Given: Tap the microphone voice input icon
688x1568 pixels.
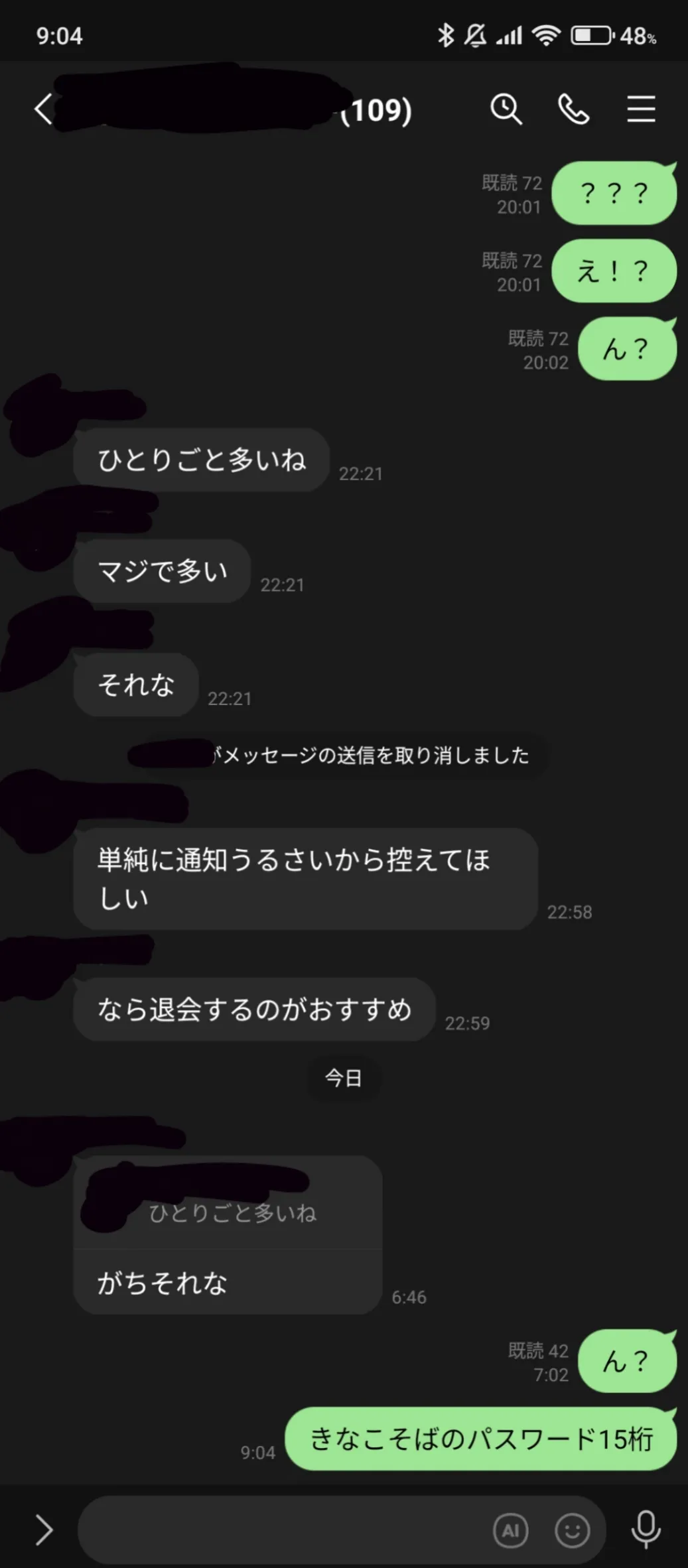Looking at the screenshot, I should pos(646,1530).
